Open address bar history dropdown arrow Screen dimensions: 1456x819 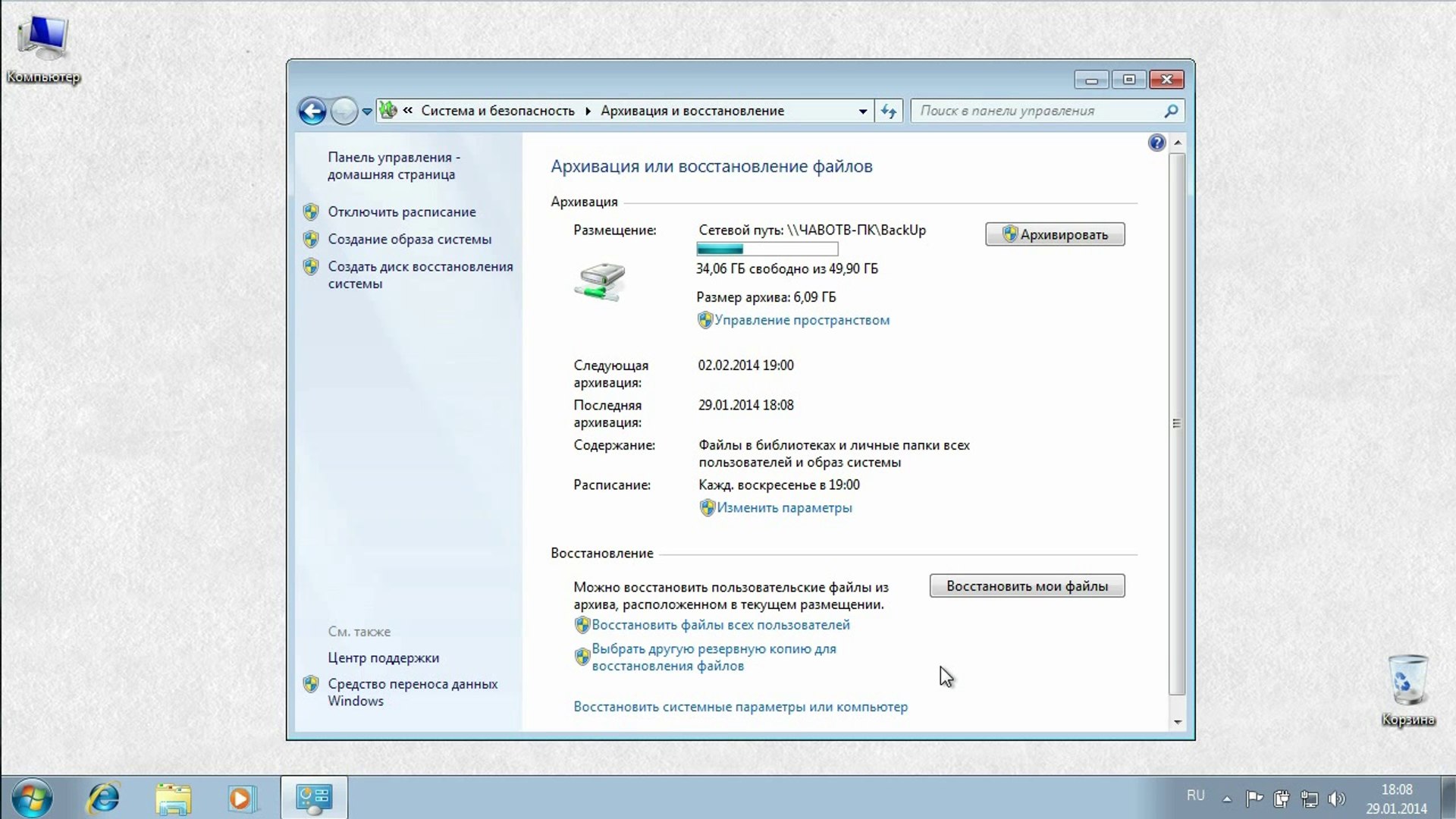[x=863, y=111]
